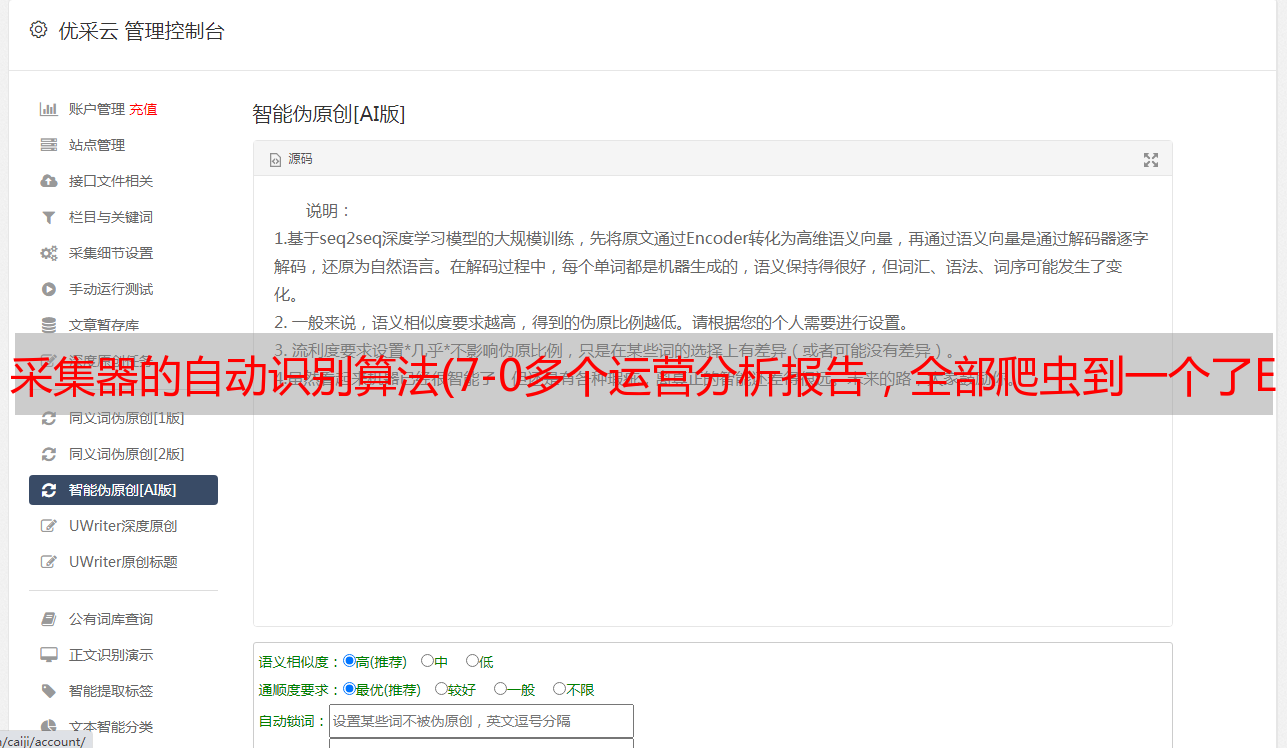Select 中 for 语义相似度

click(x=427, y=661)
